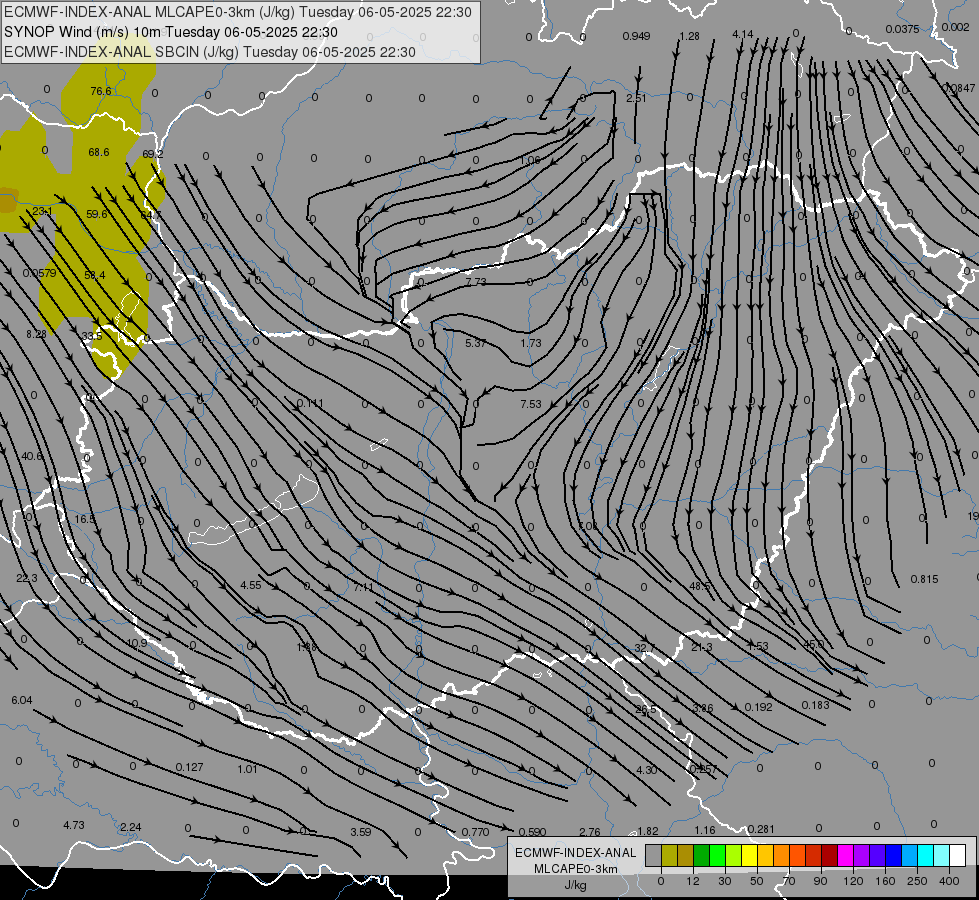
Task: Click the map value '0.192'
Action: click(x=759, y=707)
